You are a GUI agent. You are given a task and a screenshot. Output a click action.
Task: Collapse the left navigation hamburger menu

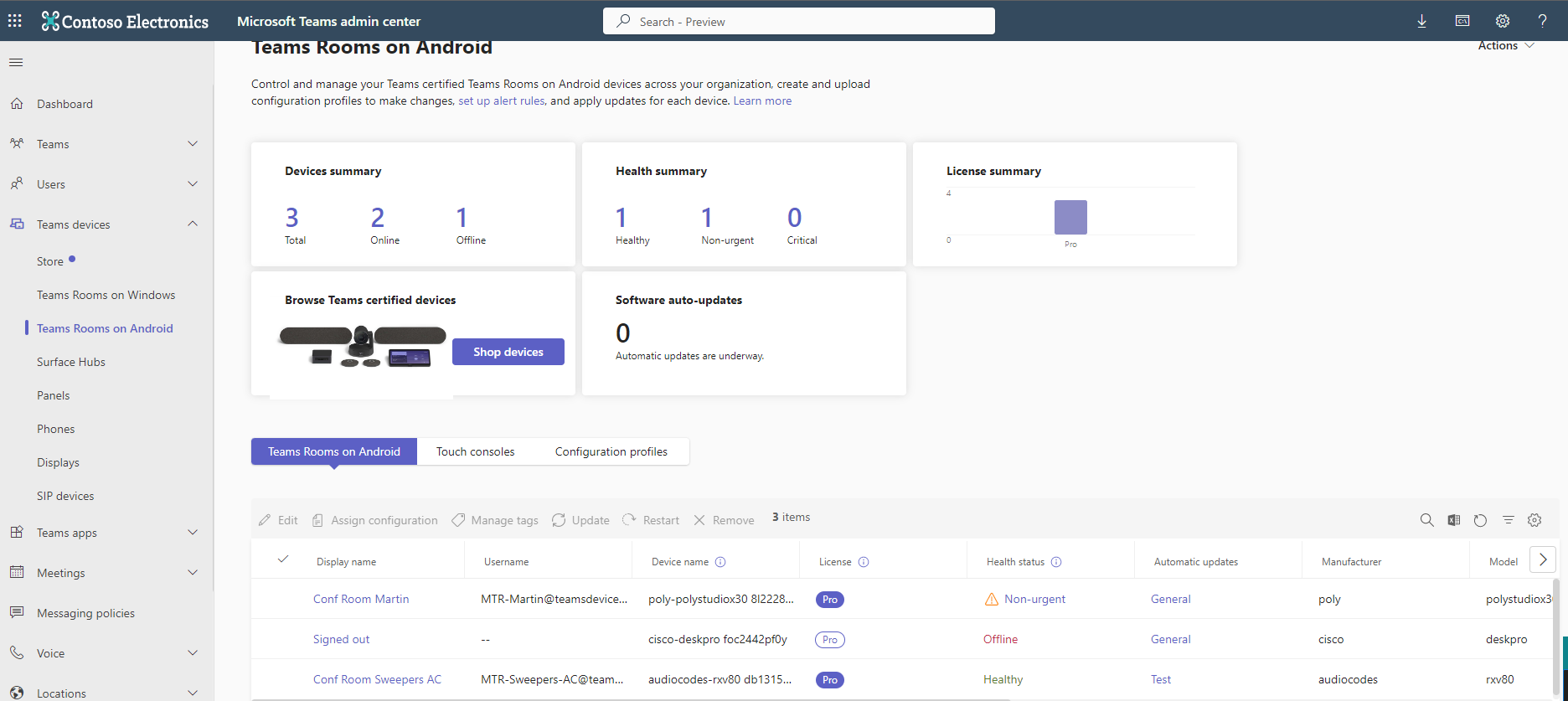pos(16,63)
